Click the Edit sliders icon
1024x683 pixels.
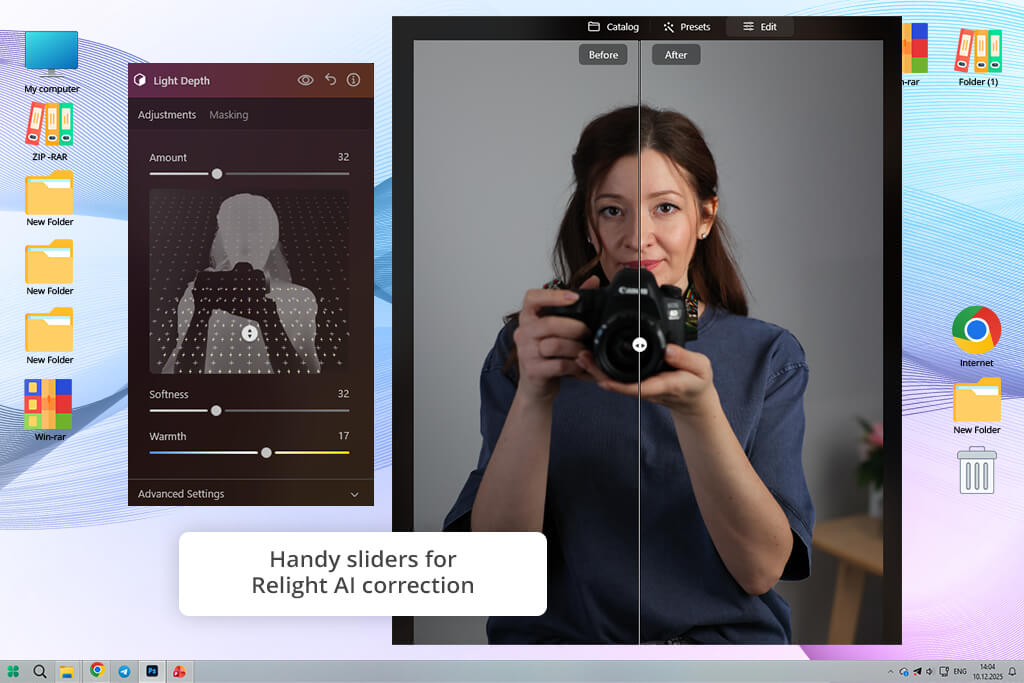pos(748,26)
